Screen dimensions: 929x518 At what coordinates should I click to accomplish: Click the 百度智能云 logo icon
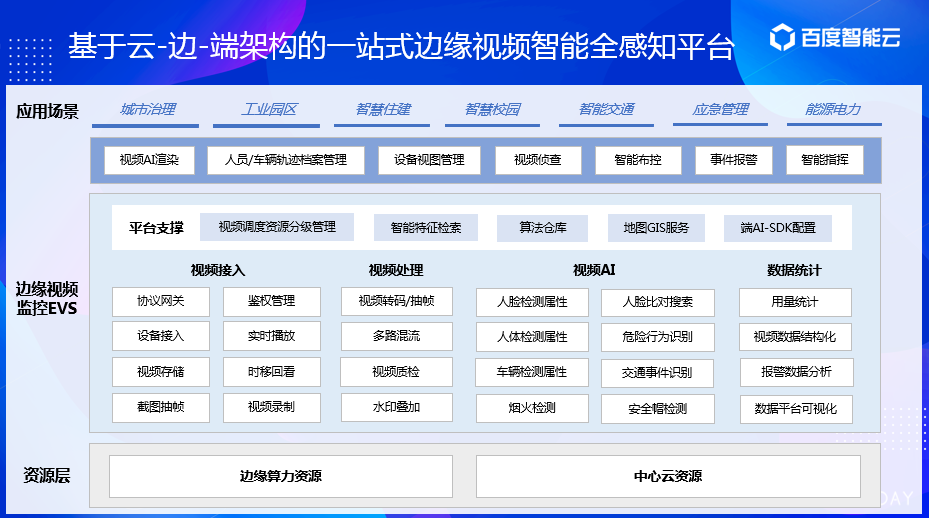pos(782,37)
